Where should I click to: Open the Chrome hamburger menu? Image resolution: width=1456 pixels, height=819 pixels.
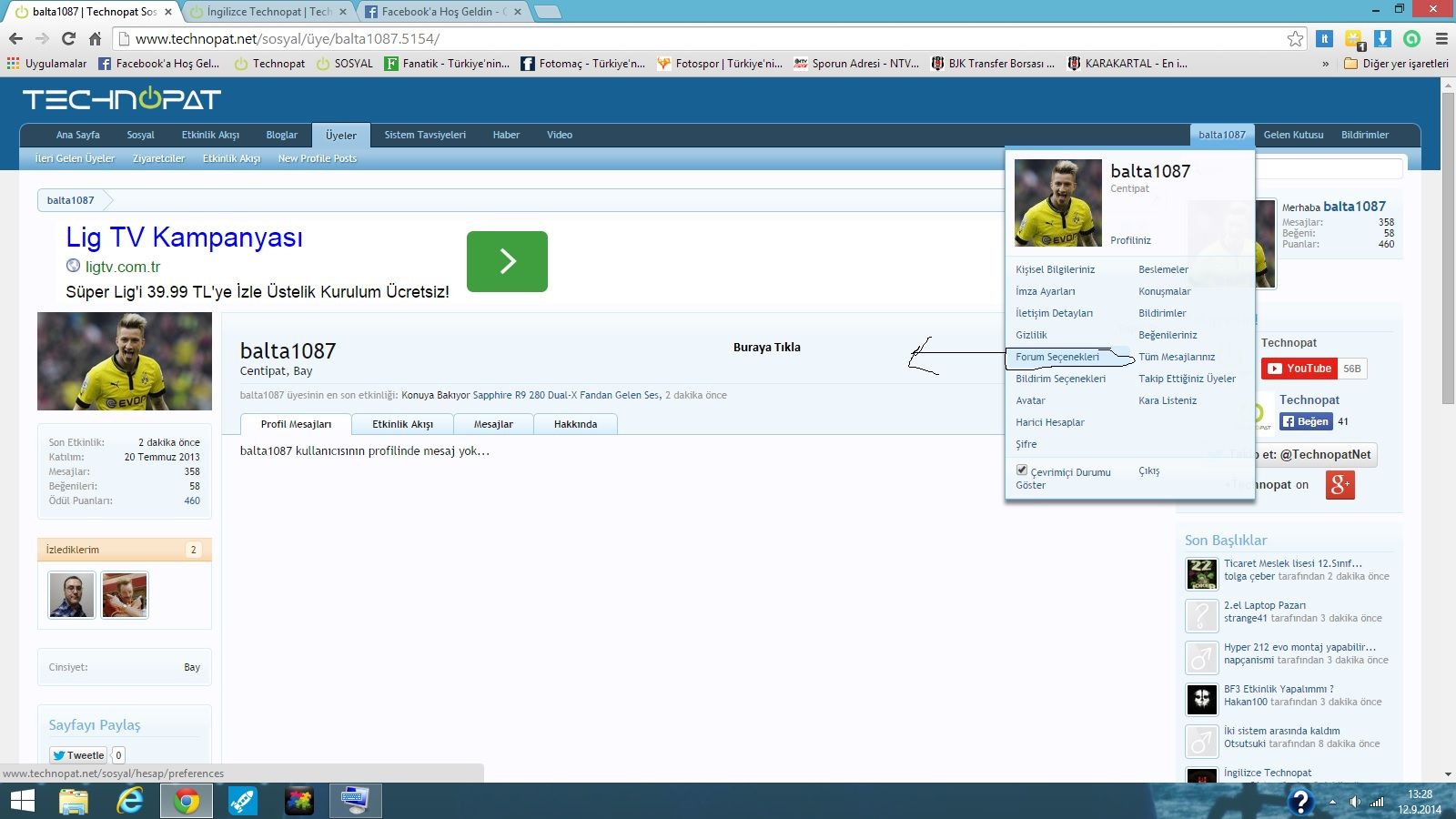click(1441, 38)
